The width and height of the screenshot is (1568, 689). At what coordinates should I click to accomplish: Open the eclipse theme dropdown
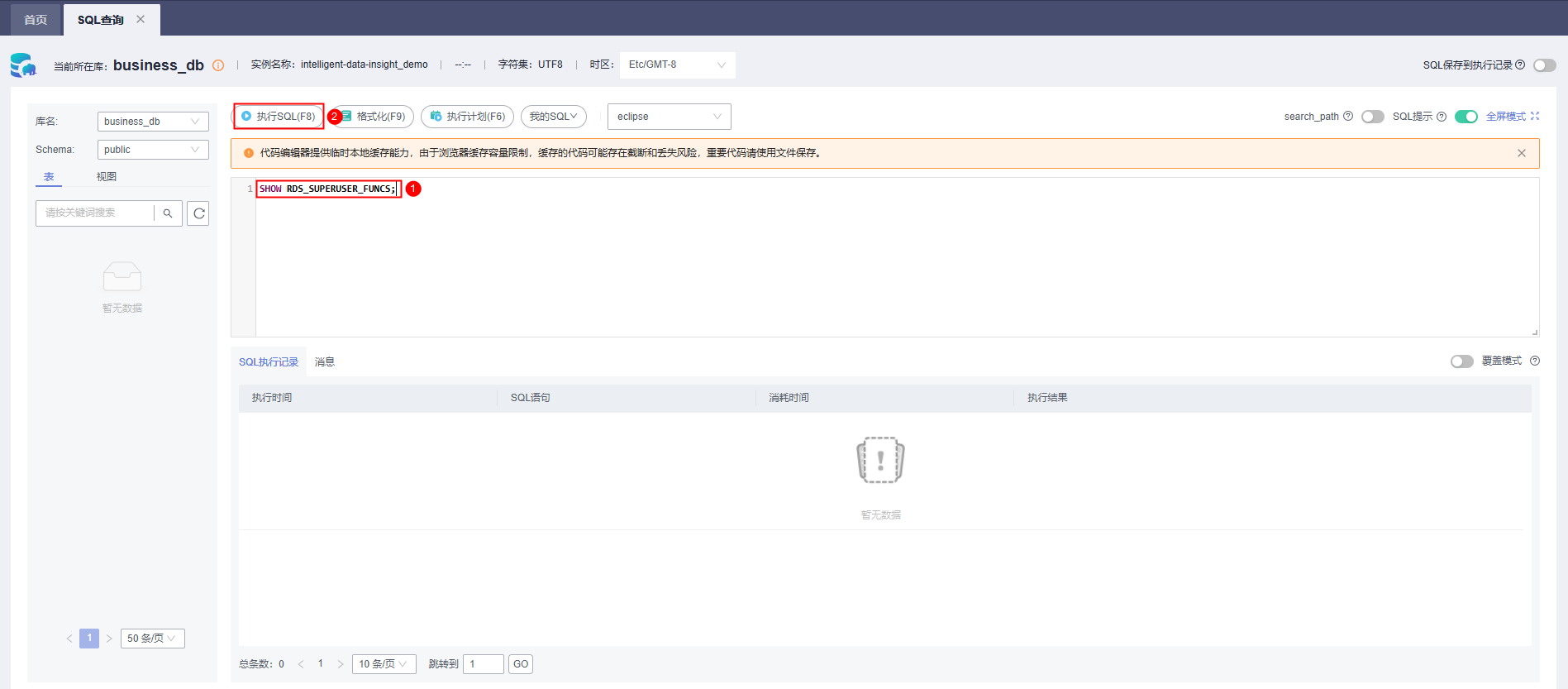coord(669,117)
